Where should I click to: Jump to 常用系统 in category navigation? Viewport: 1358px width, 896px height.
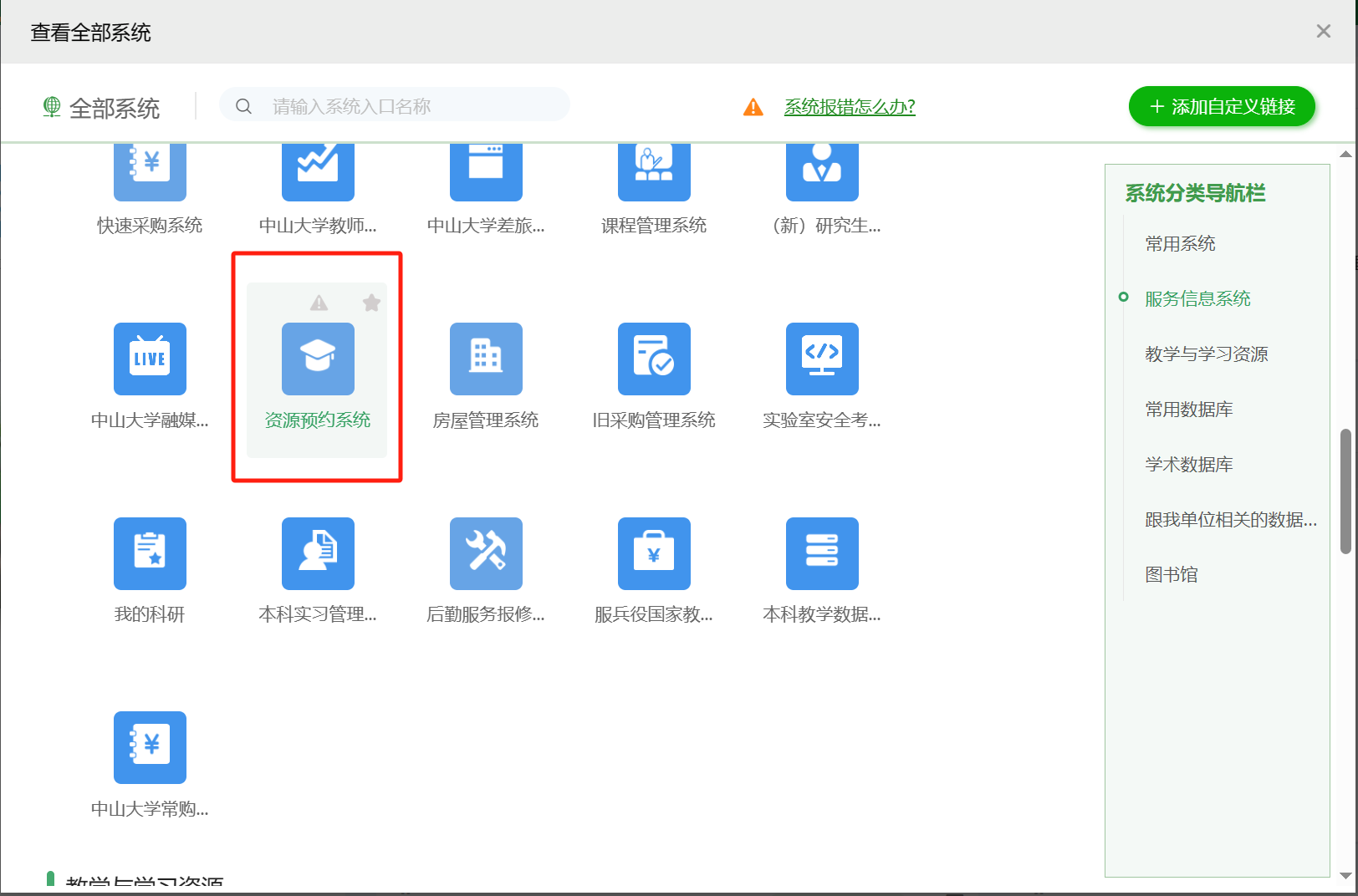click(x=1180, y=244)
